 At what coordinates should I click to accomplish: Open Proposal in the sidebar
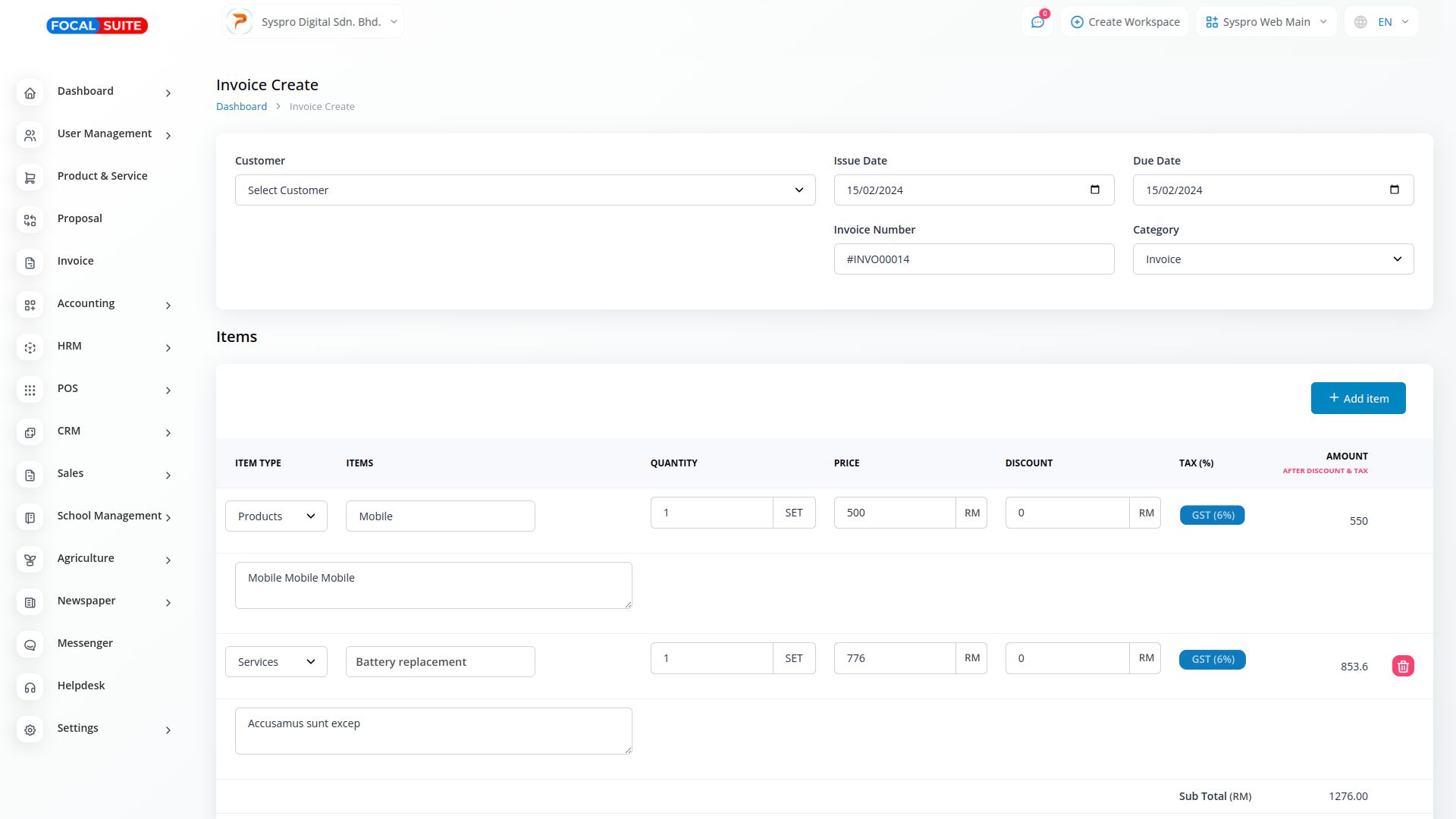(80, 218)
